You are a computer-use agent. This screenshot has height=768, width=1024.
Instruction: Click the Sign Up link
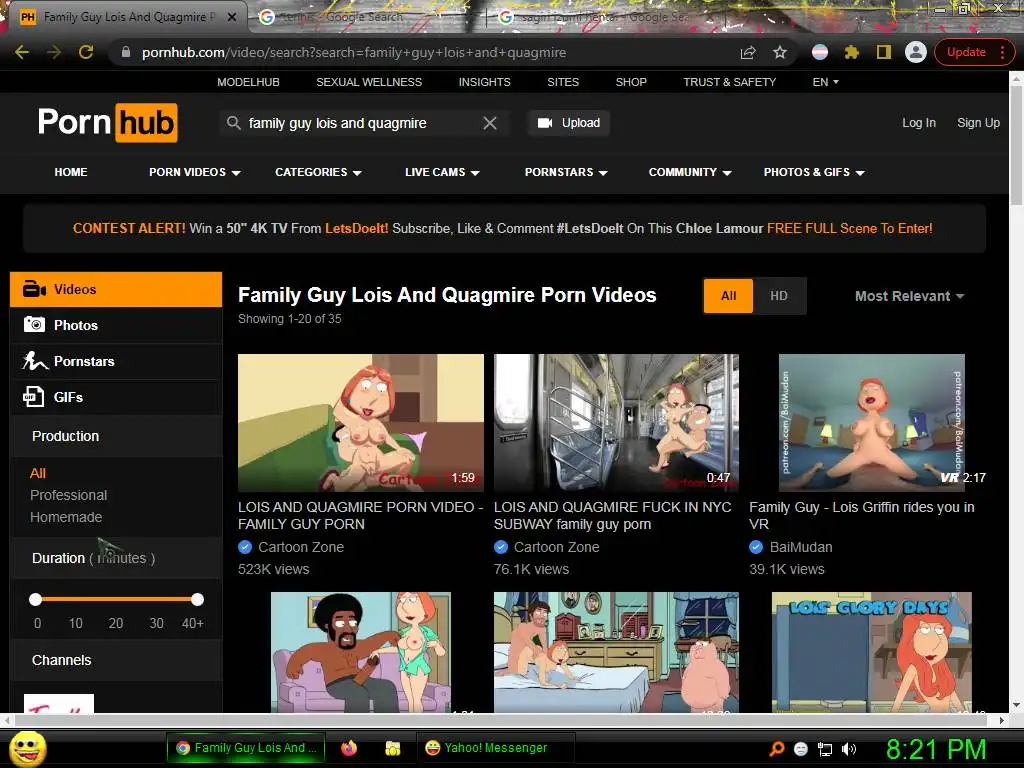[x=978, y=123]
